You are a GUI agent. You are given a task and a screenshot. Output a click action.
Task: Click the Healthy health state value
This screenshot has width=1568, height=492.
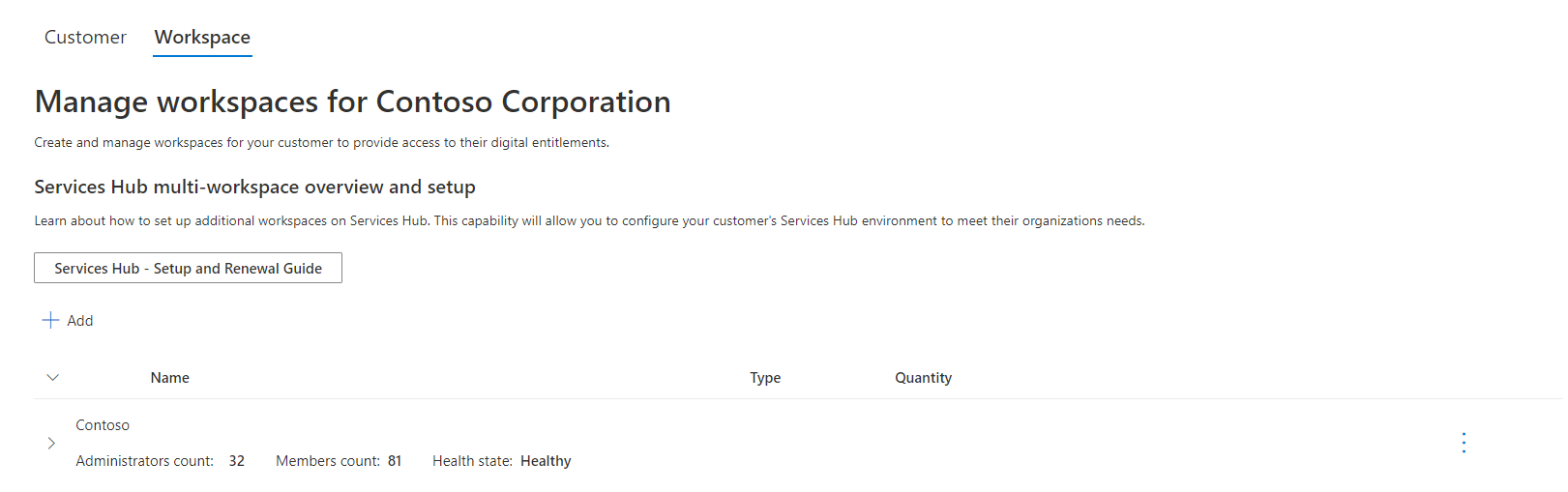(546, 461)
